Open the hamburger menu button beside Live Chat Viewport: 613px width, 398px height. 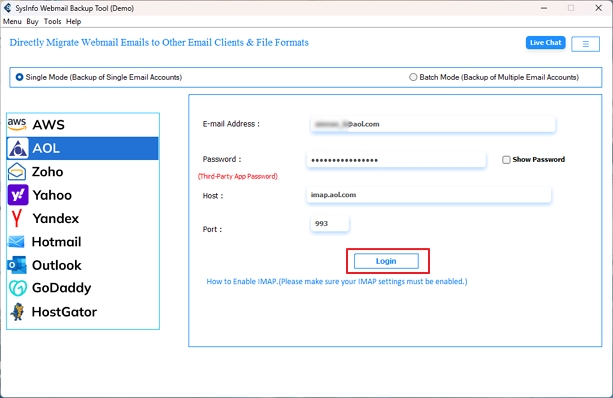point(585,44)
